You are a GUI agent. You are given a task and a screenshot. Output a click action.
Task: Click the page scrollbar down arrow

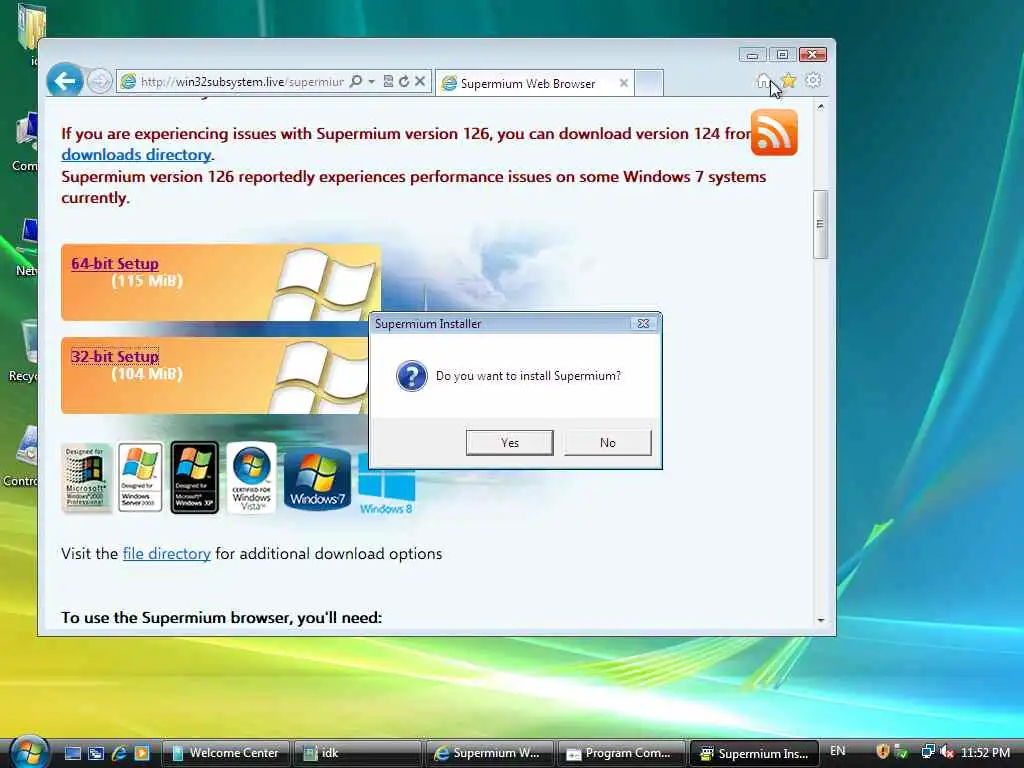(x=821, y=620)
